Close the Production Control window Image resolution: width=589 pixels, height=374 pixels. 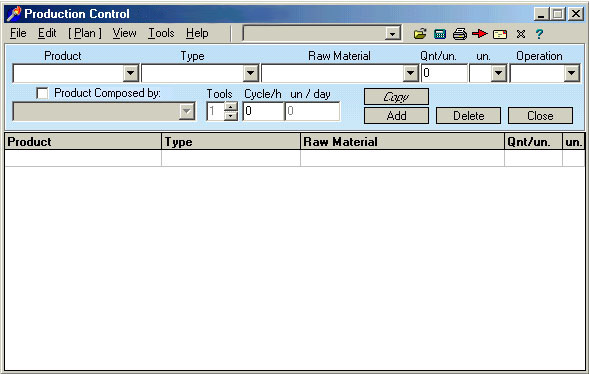pyautogui.click(x=575, y=14)
